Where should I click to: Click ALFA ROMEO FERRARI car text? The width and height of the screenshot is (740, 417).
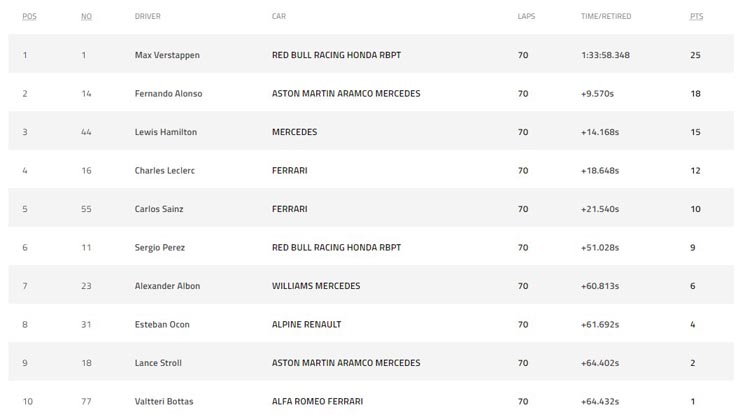[317, 401]
